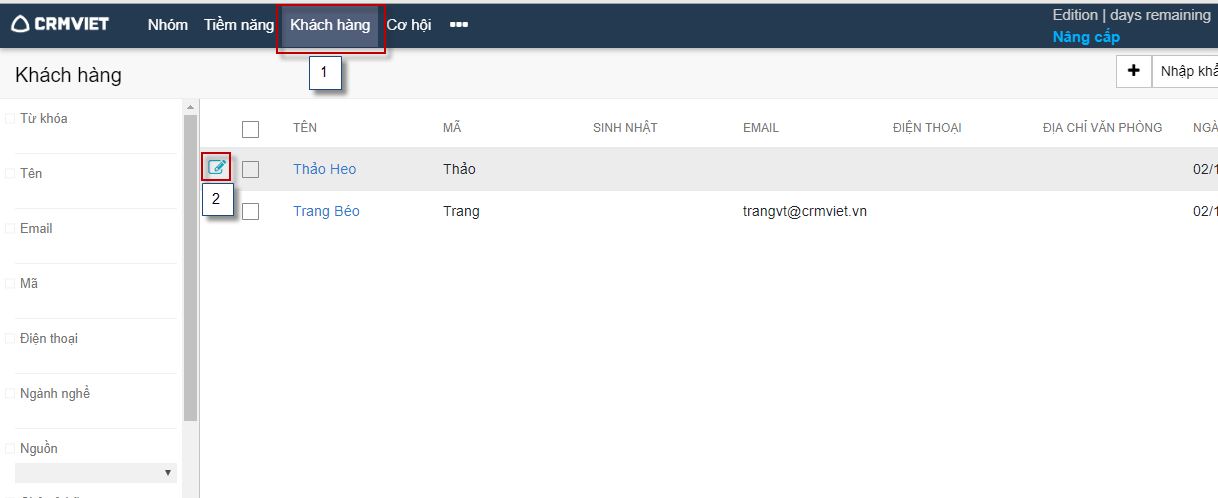Check the box for Thảo Heo row
This screenshot has width=1218, height=498.
250,170
